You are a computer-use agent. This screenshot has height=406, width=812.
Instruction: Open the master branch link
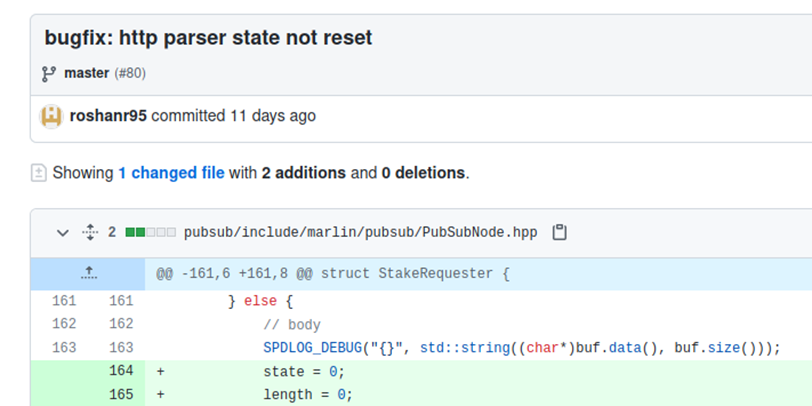pyautogui.click(x=86, y=74)
